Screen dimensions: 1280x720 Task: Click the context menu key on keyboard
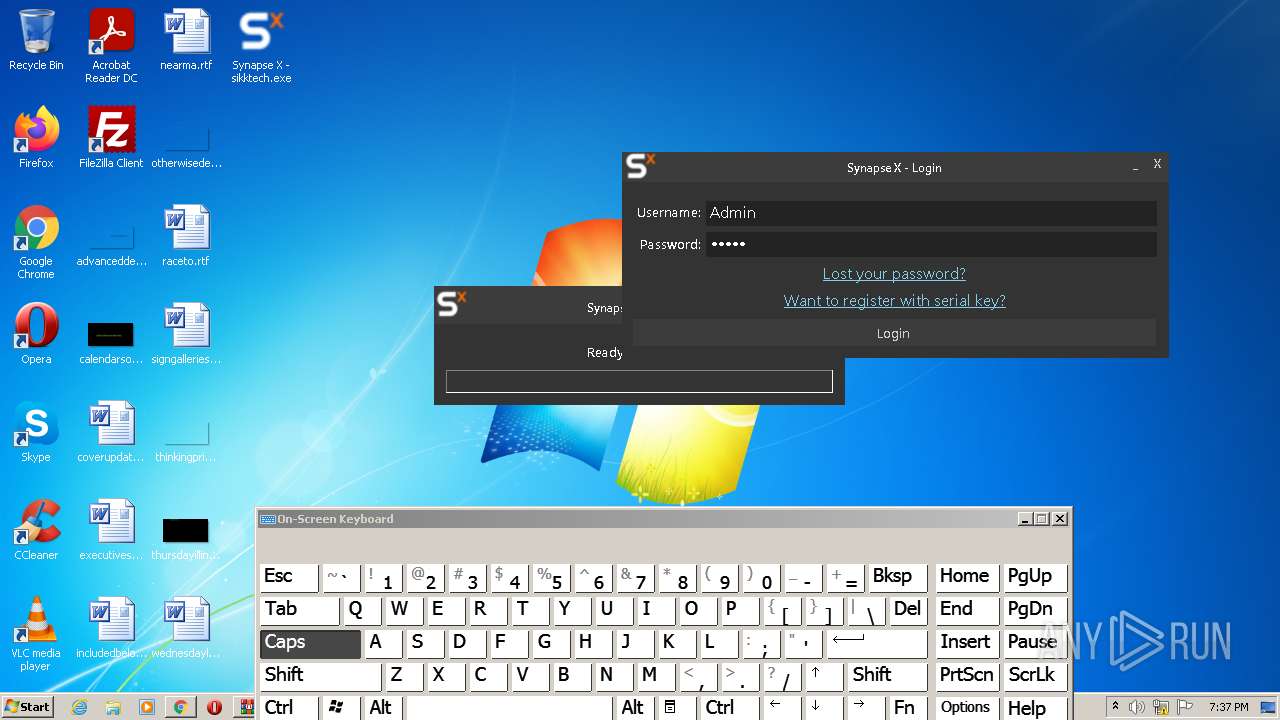[x=675, y=708]
